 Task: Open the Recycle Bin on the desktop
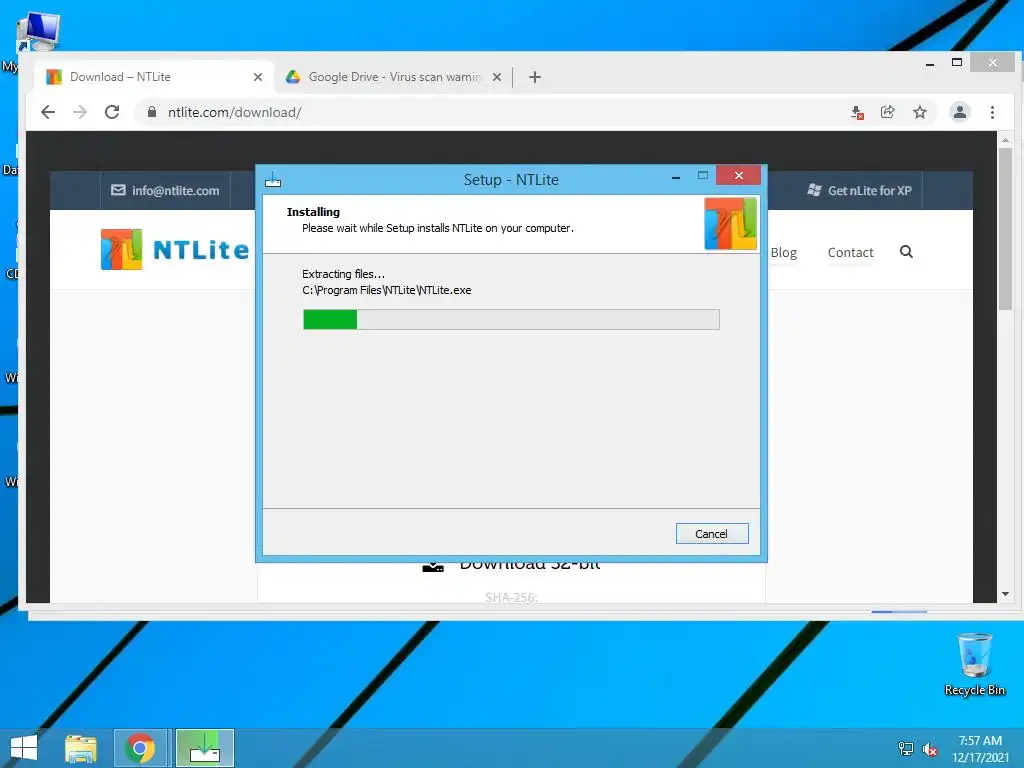975,664
